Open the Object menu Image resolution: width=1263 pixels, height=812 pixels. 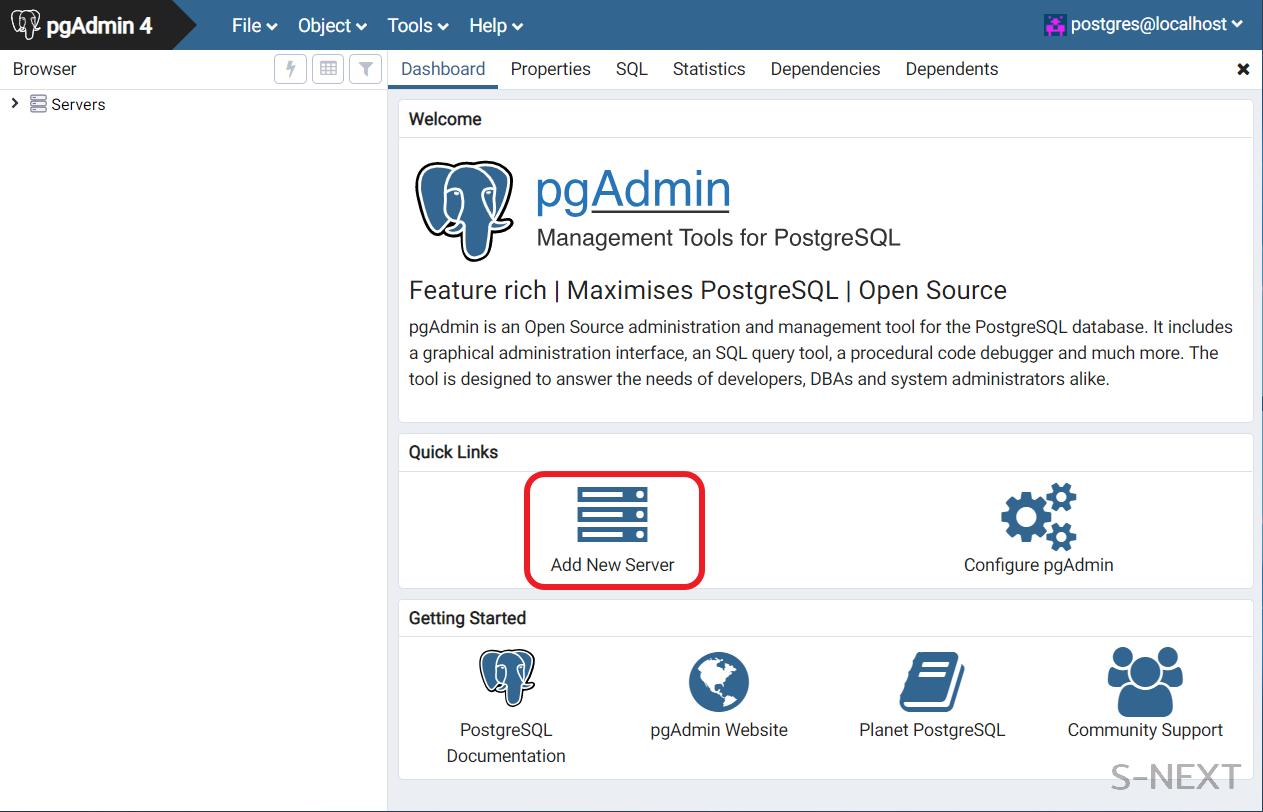coord(332,26)
